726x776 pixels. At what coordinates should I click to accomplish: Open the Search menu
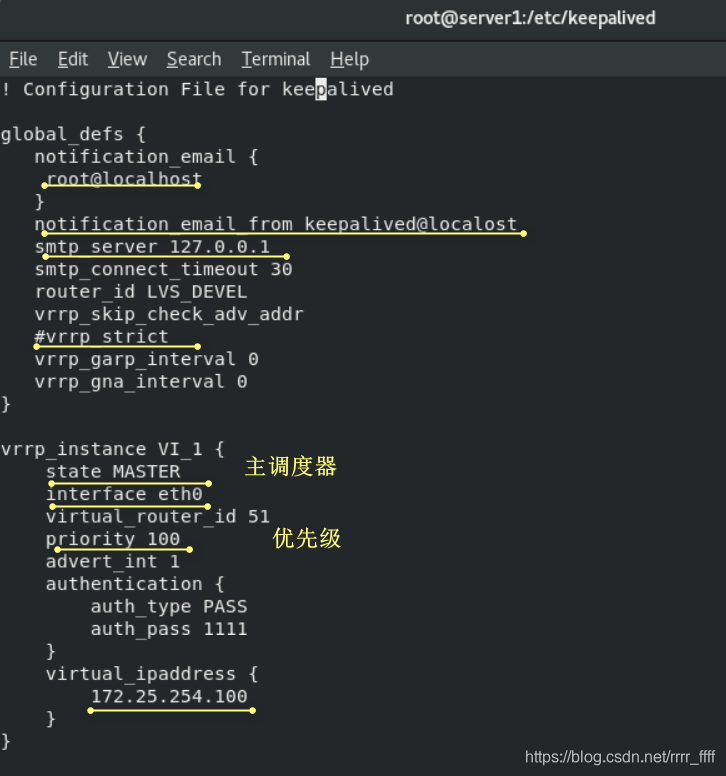[x=194, y=59]
